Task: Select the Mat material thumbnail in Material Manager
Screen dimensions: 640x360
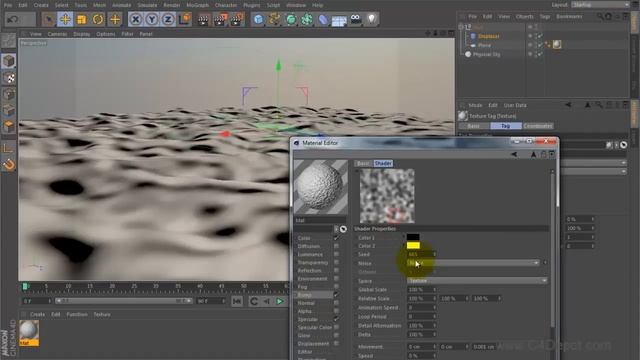Action: [29, 333]
